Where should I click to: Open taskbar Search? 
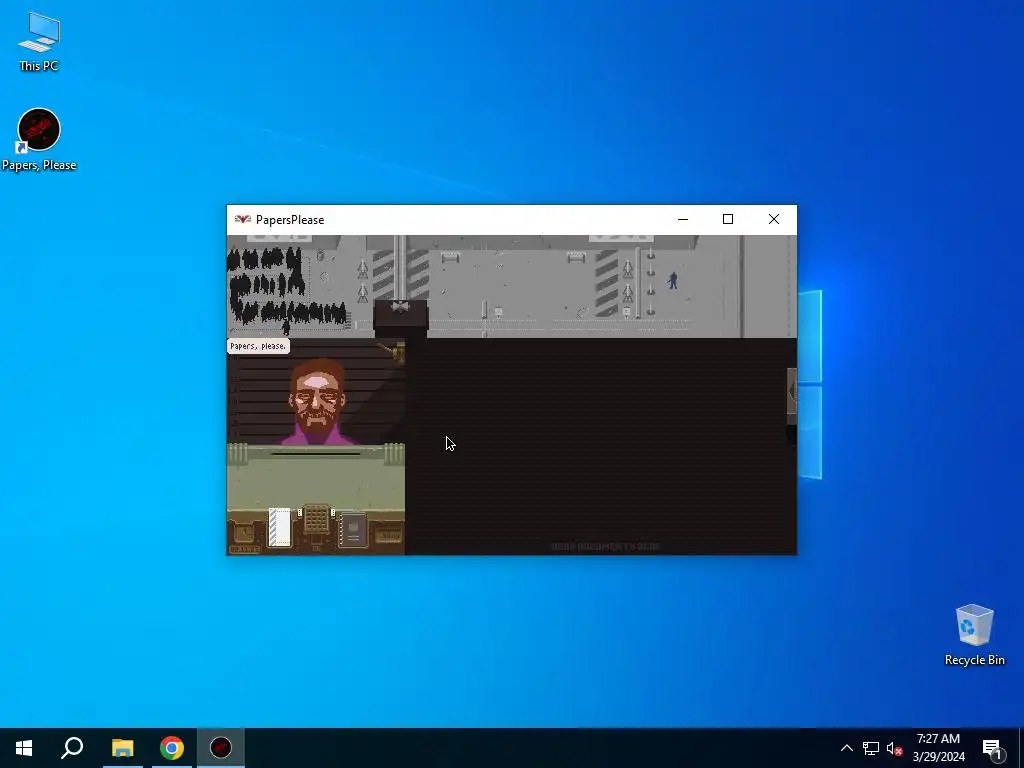(x=72, y=748)
